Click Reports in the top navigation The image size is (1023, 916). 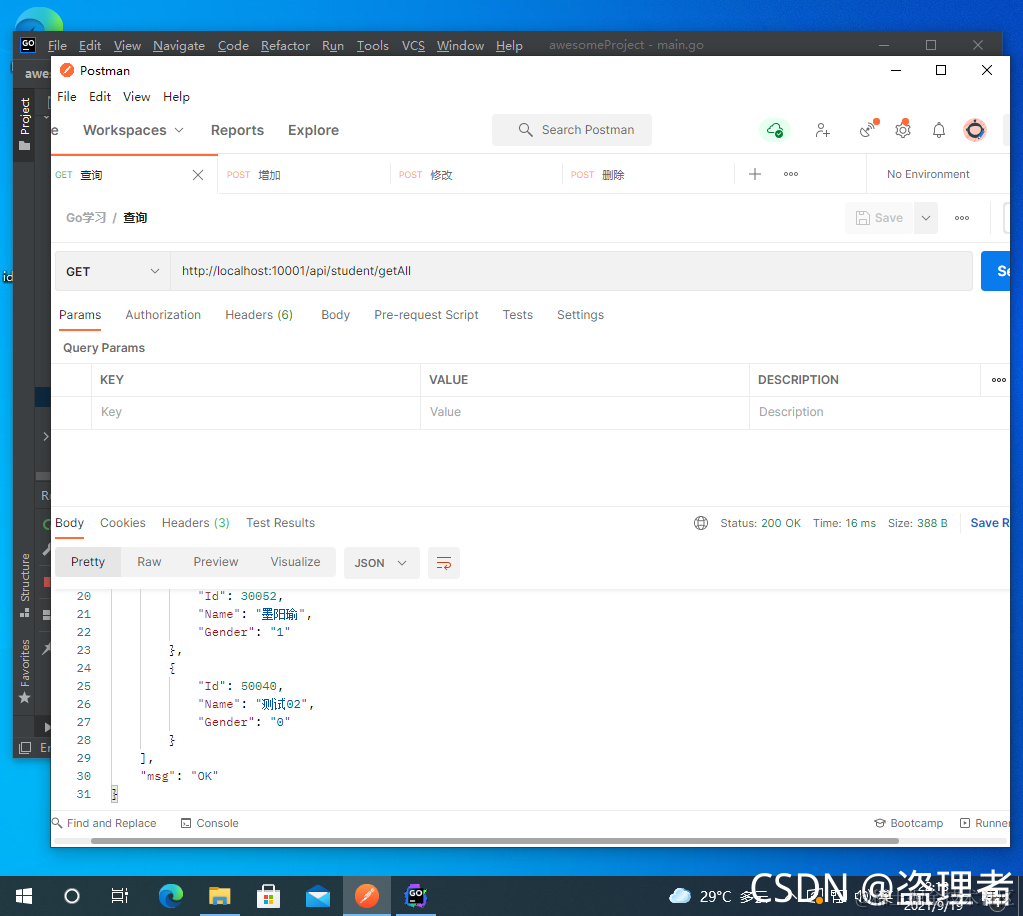[237, 130]
